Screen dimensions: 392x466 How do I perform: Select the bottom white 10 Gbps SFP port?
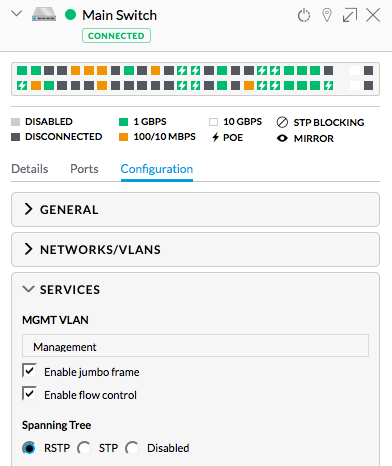click(x=355, y=86)
